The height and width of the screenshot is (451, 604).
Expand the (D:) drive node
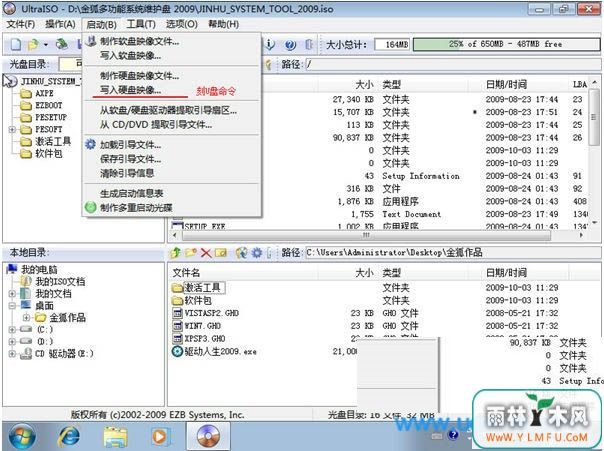12,341
